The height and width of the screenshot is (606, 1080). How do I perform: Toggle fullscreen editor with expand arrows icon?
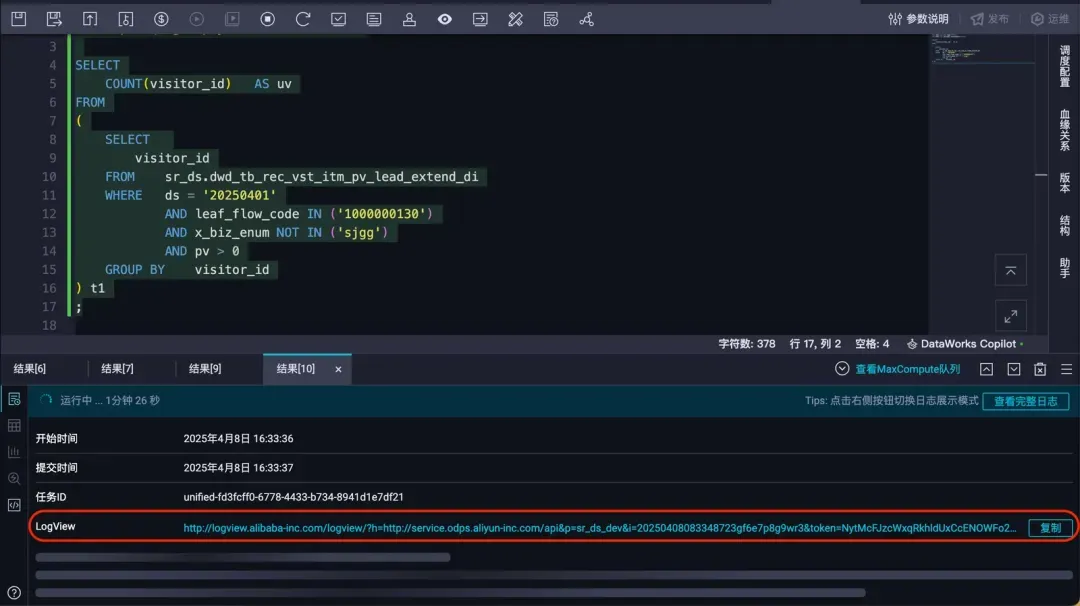[x=1010, y=316]
